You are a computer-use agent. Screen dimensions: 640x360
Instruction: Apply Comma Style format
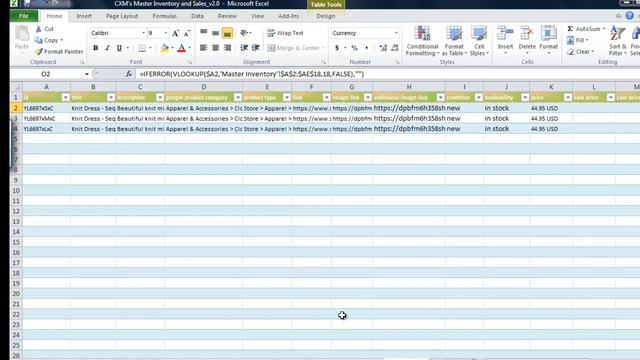click(x=367, y=48)
